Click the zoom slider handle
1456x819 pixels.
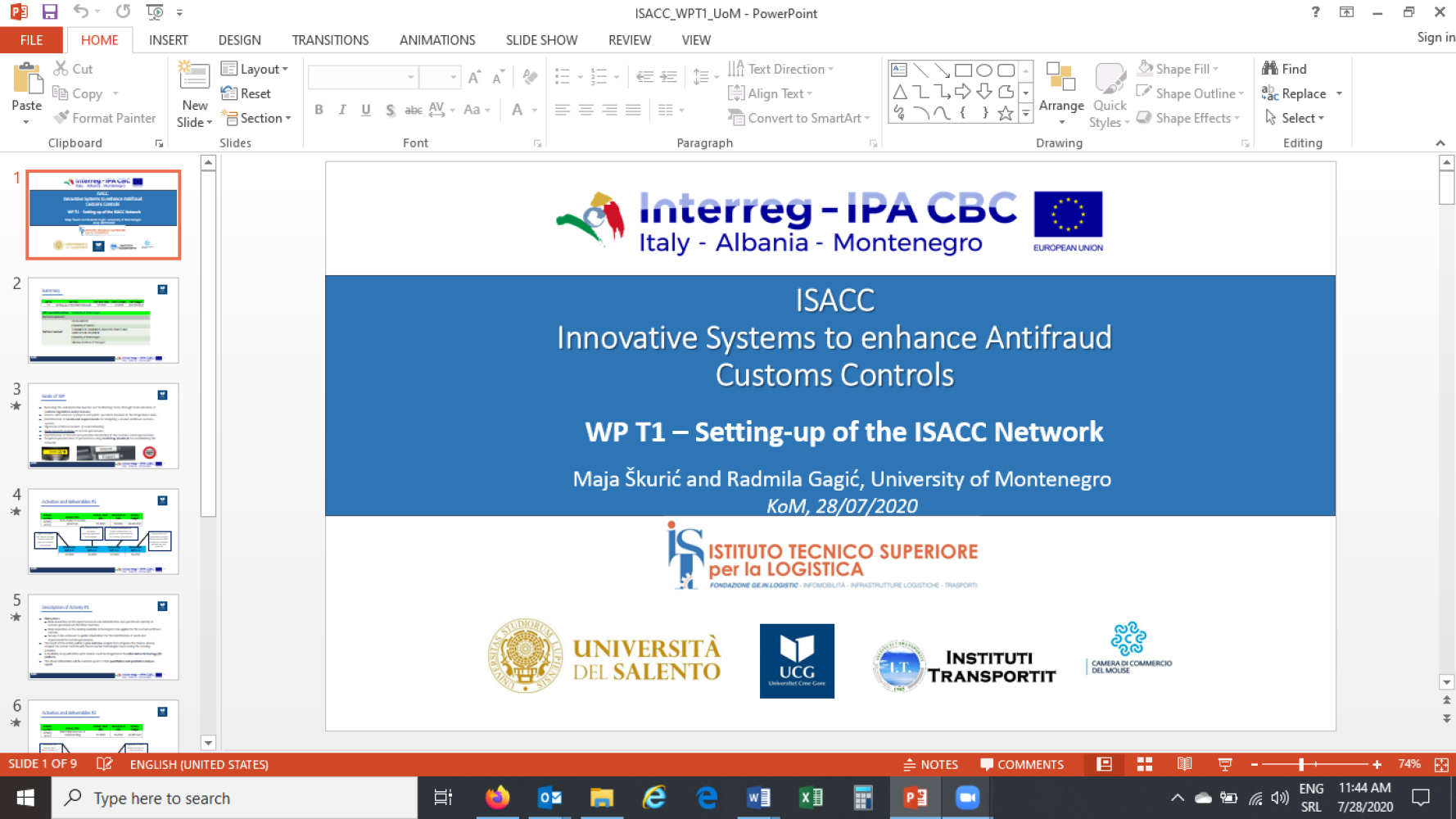pos(1301,764)
